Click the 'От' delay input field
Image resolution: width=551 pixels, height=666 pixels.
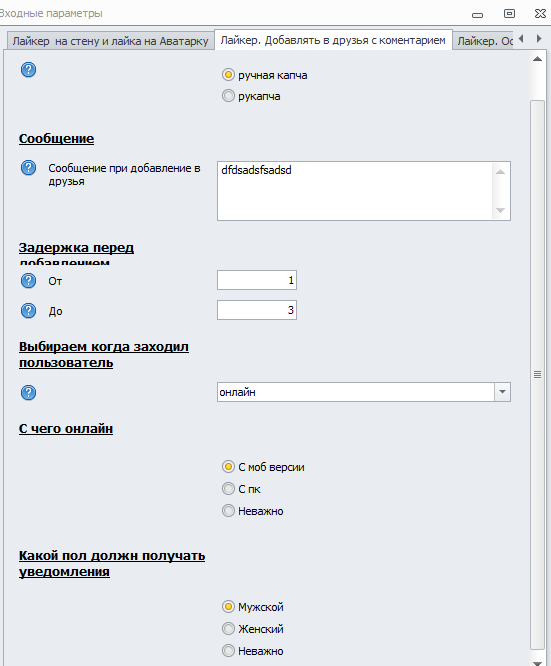point(257,280)
